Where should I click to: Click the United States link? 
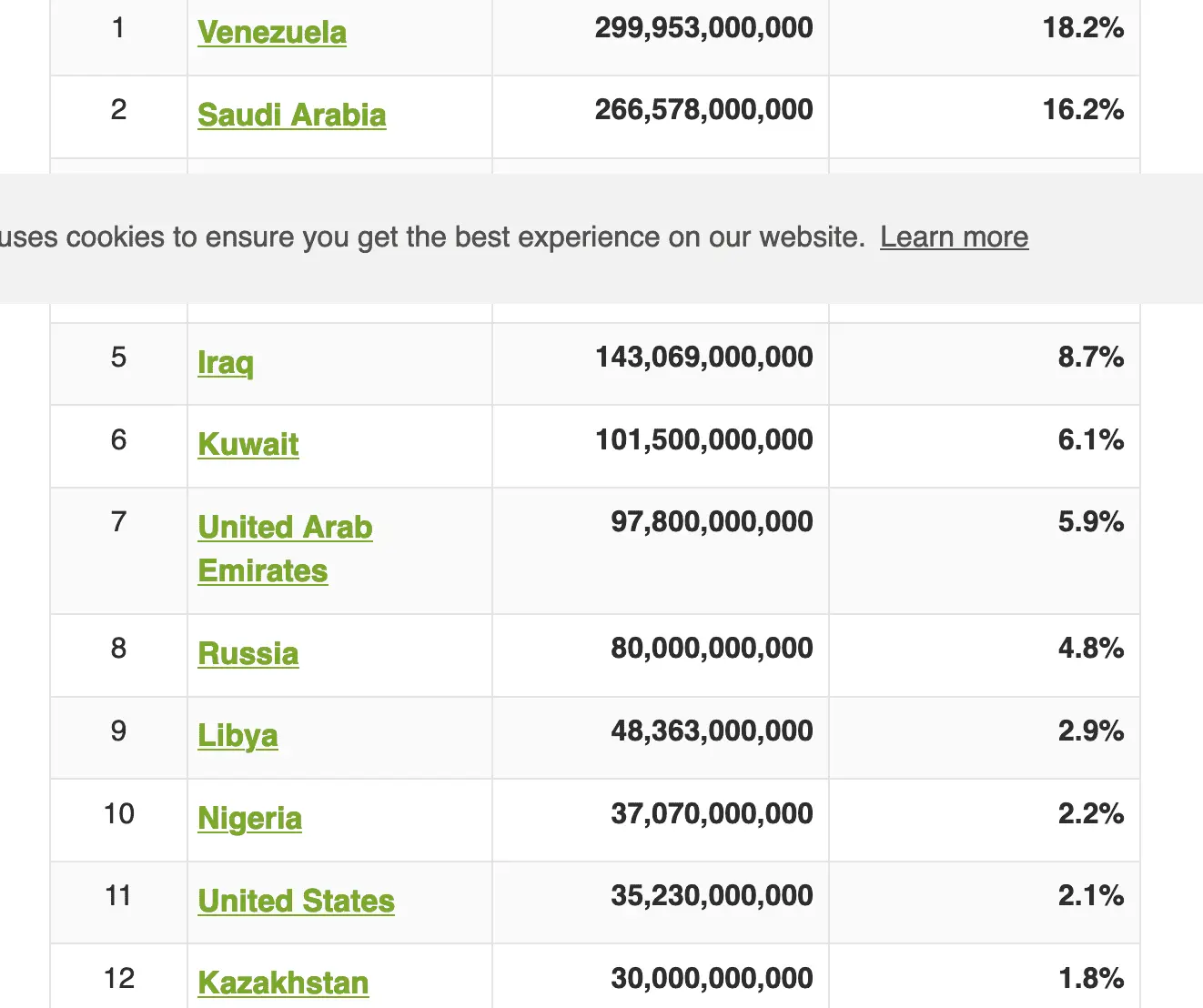pos(296,902)
